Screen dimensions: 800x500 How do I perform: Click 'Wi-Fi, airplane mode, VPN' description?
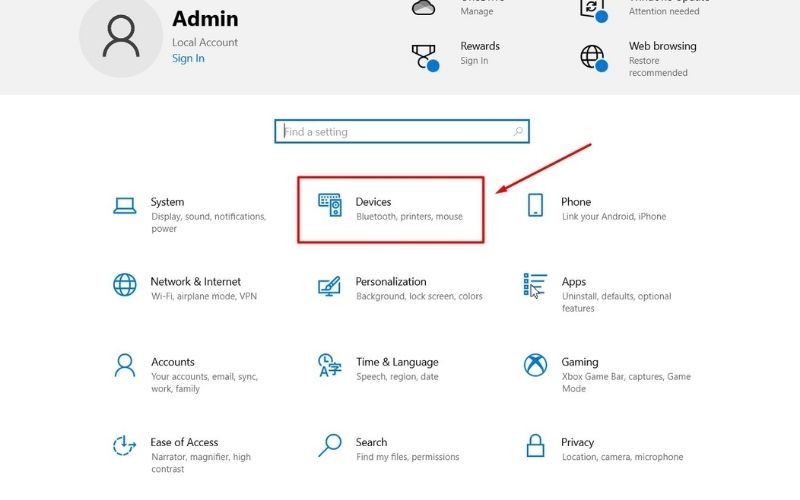(204, 296)
